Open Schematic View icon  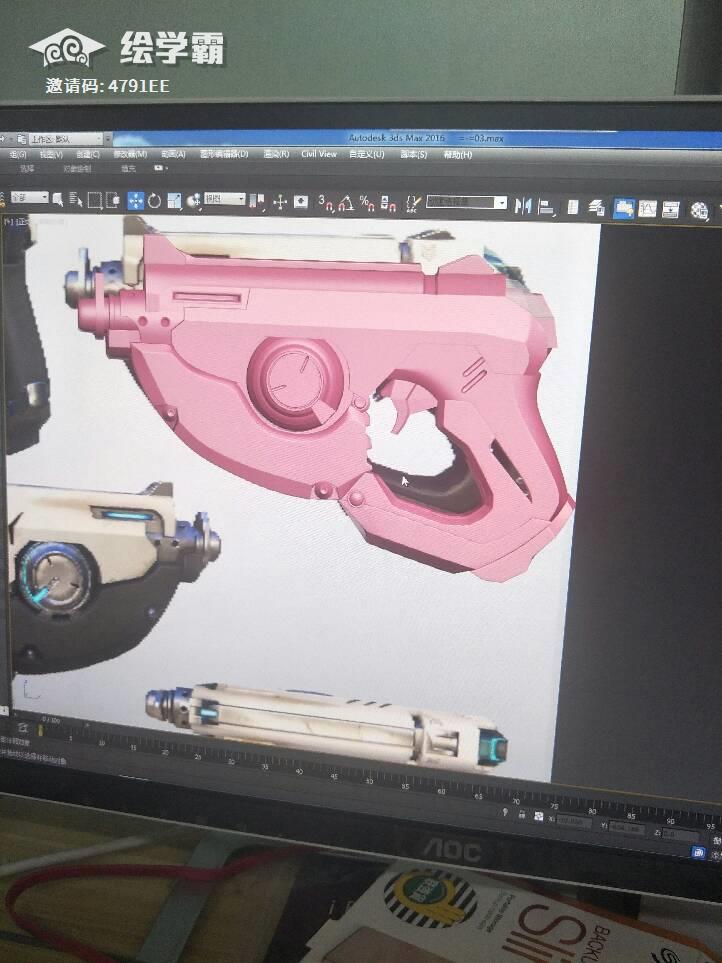click(670, 210)
